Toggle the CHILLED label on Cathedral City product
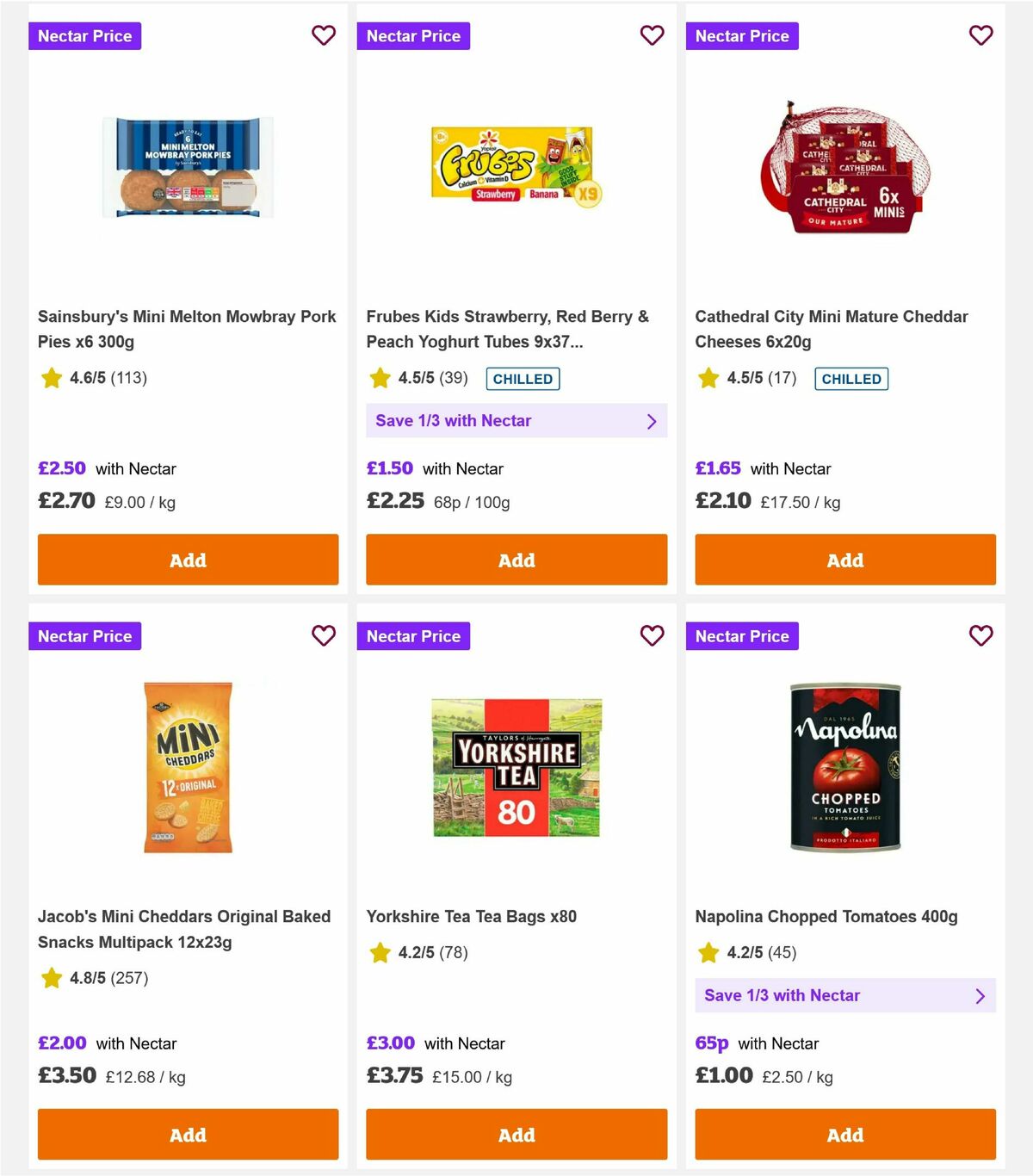 [x=851, y=378]
